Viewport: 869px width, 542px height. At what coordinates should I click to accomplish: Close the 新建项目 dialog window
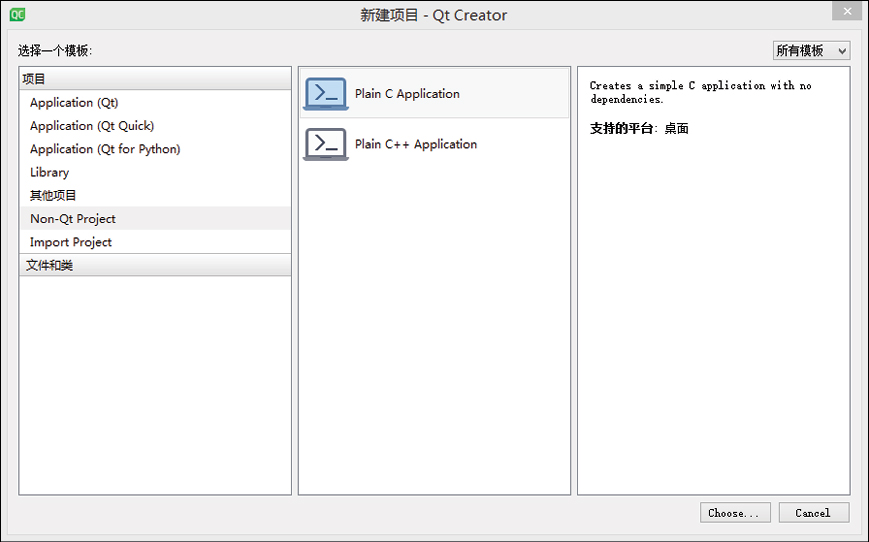(x=847, y=12)
